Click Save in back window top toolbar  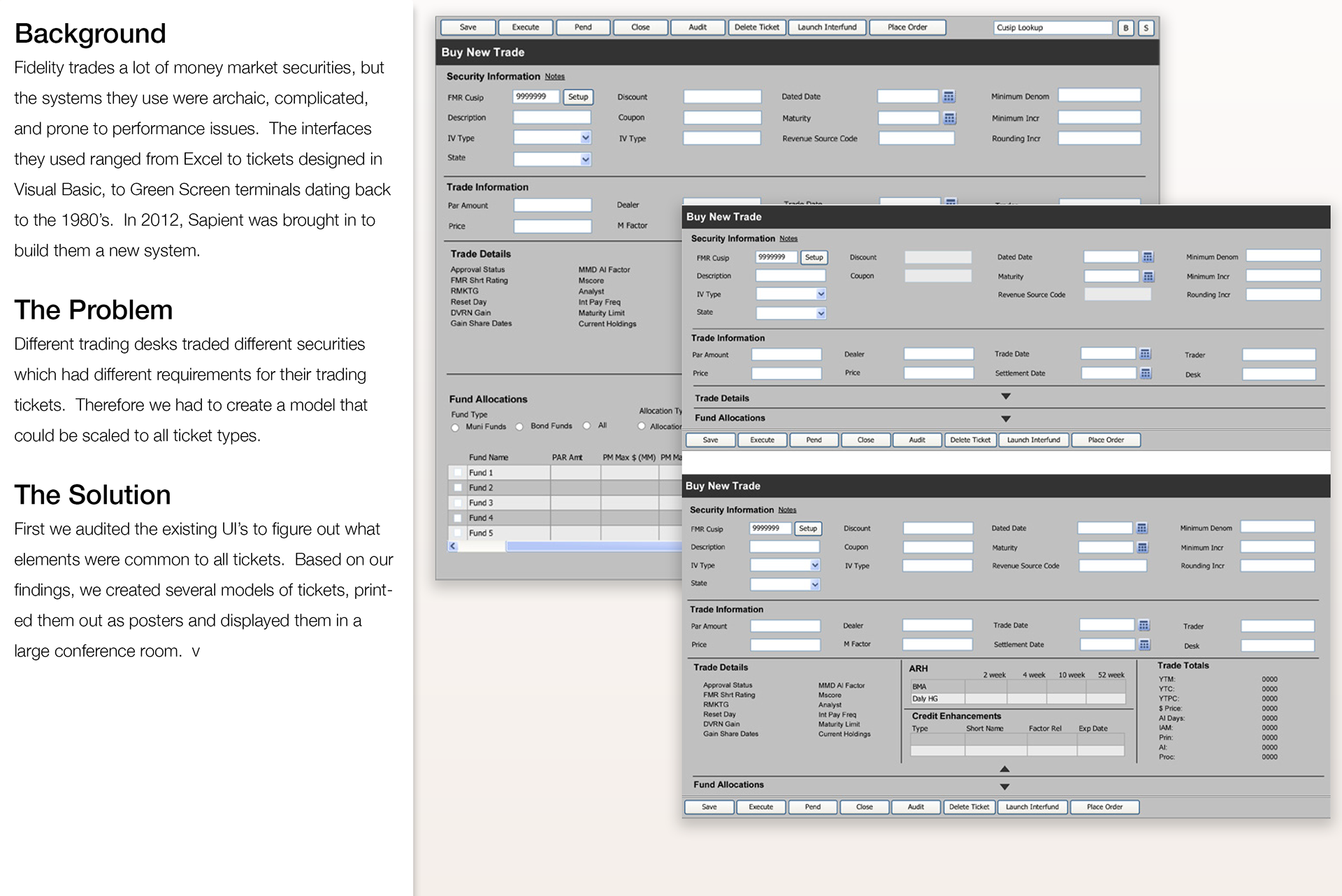[468, 27]
